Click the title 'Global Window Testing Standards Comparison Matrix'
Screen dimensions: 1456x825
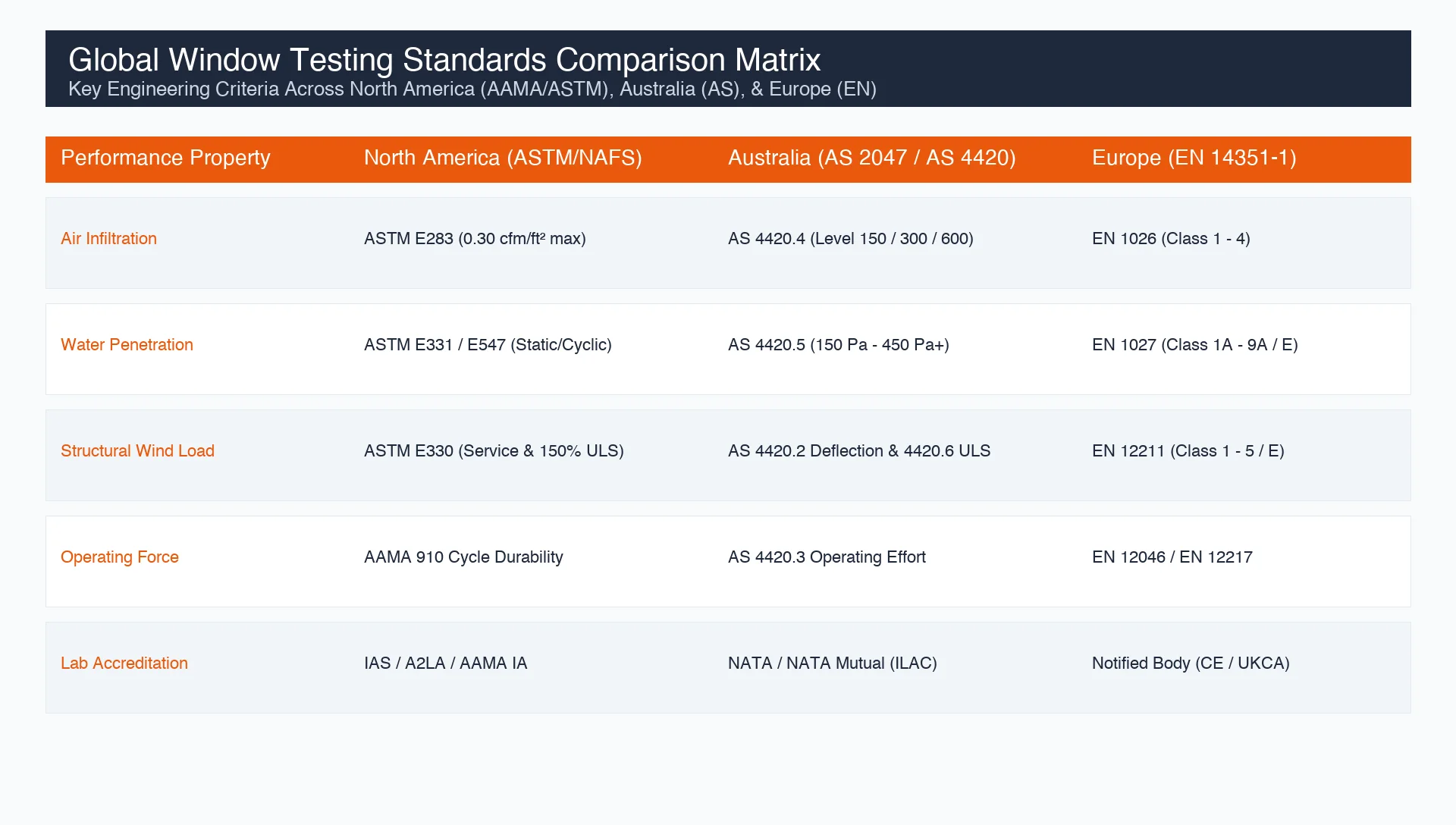click(444, 60)
